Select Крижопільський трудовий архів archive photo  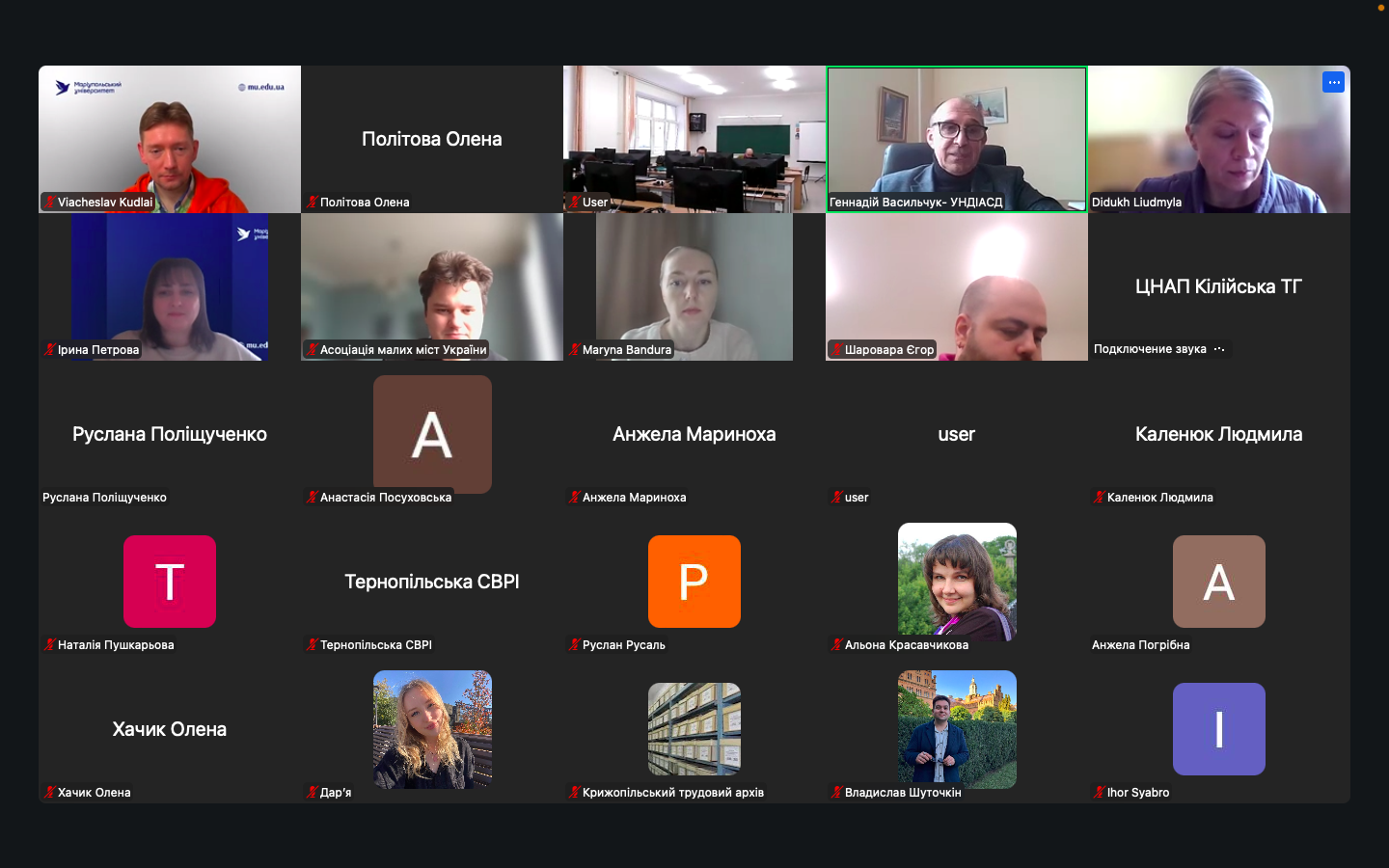pyautogui.click(x=694, y=728)
